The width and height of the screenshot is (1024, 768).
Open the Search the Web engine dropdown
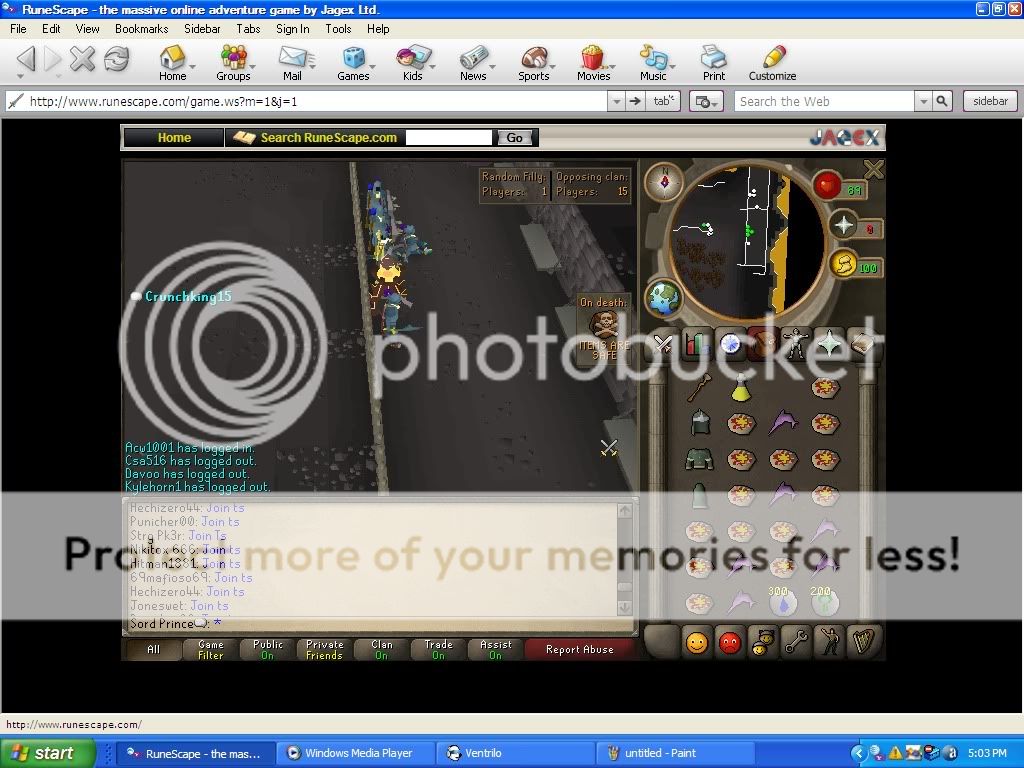pos(922,101)
